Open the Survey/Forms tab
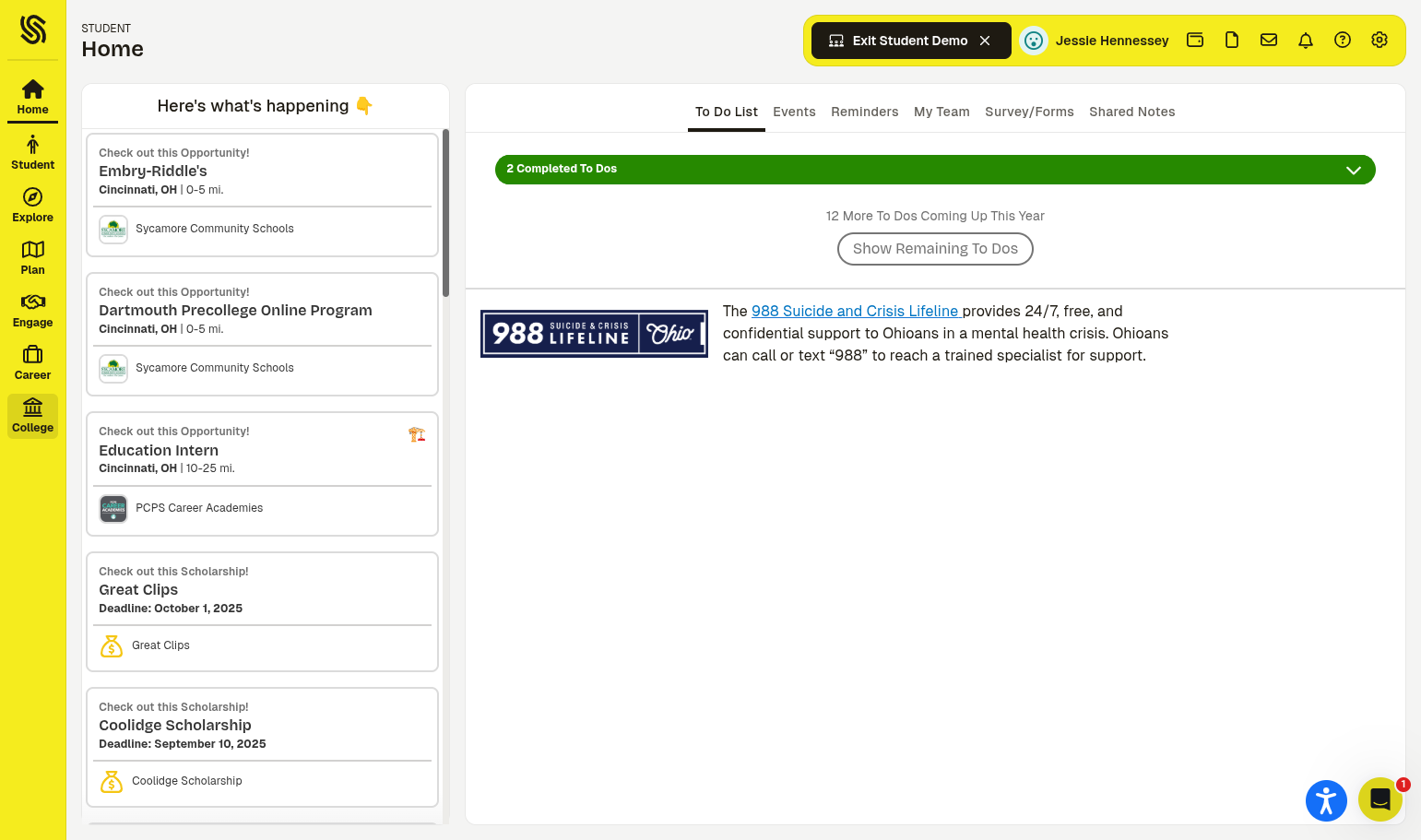Viewport: 1421px width, 840px height. (1029, 112)
